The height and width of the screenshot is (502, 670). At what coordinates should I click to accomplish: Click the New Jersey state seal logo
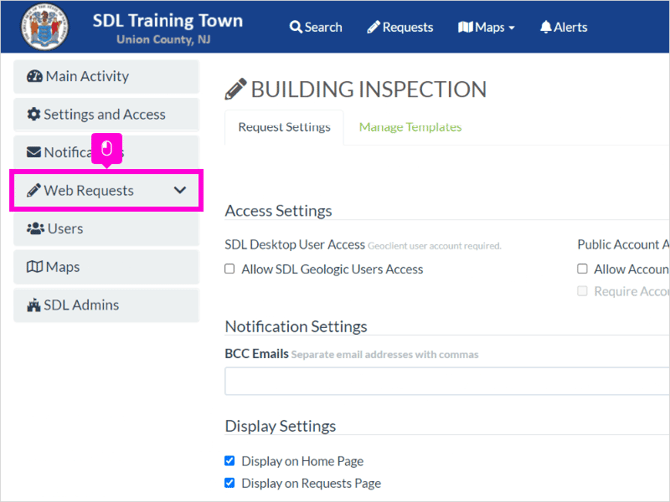[x=44, y=26]
